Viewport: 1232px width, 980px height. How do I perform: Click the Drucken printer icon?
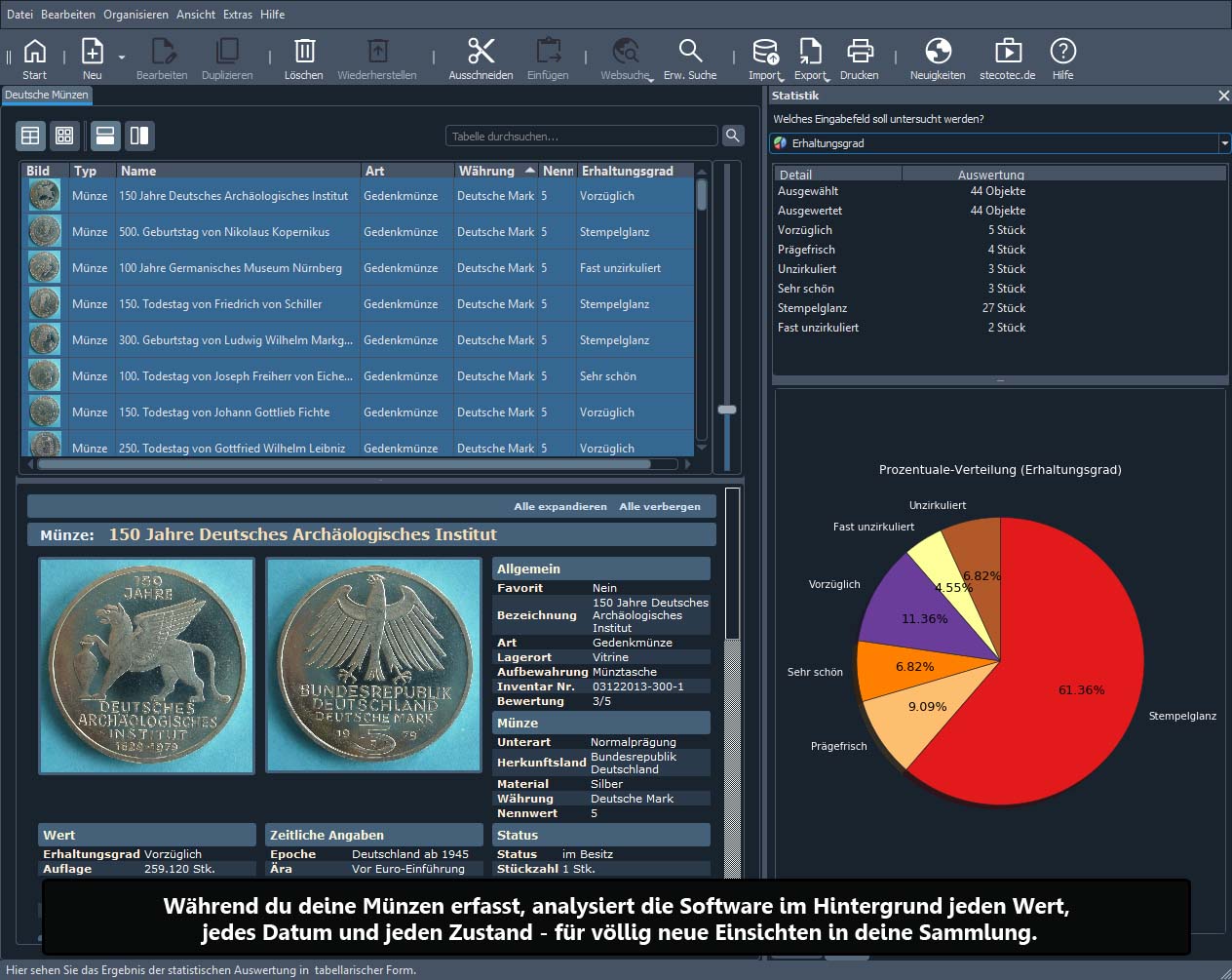[859, 59]
